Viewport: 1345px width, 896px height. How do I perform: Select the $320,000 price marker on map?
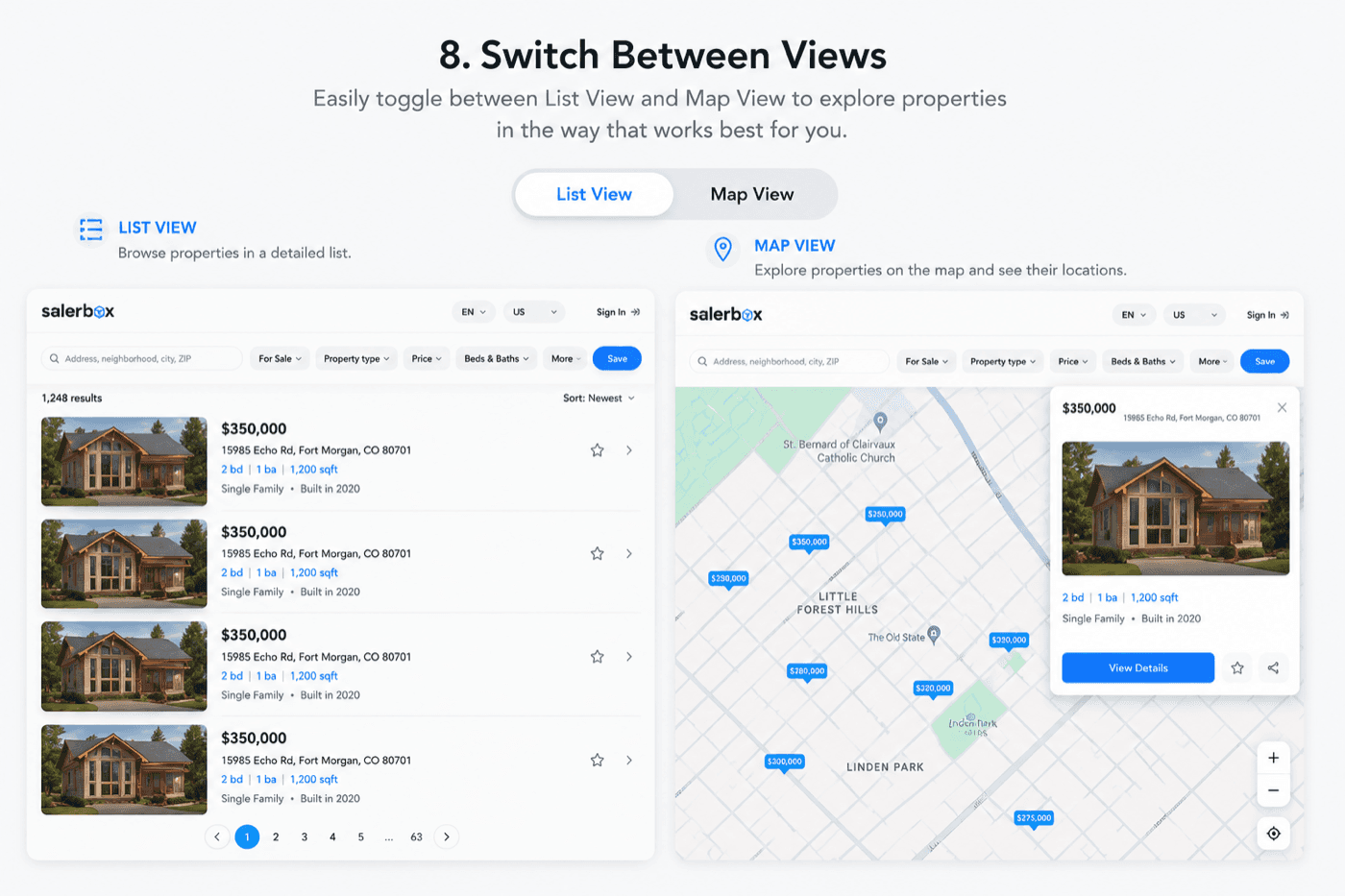(933, 689)
